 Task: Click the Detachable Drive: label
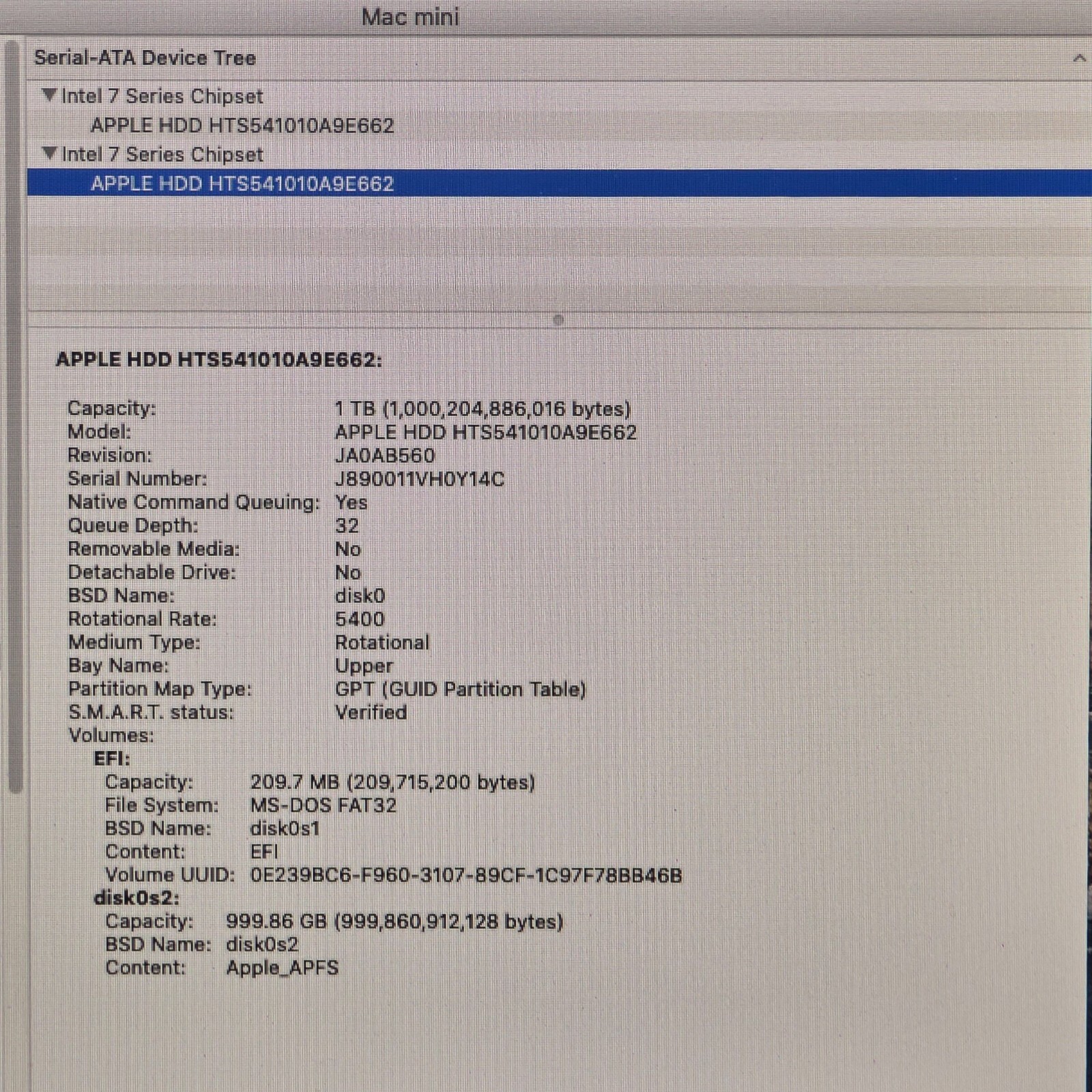(152, 572)
